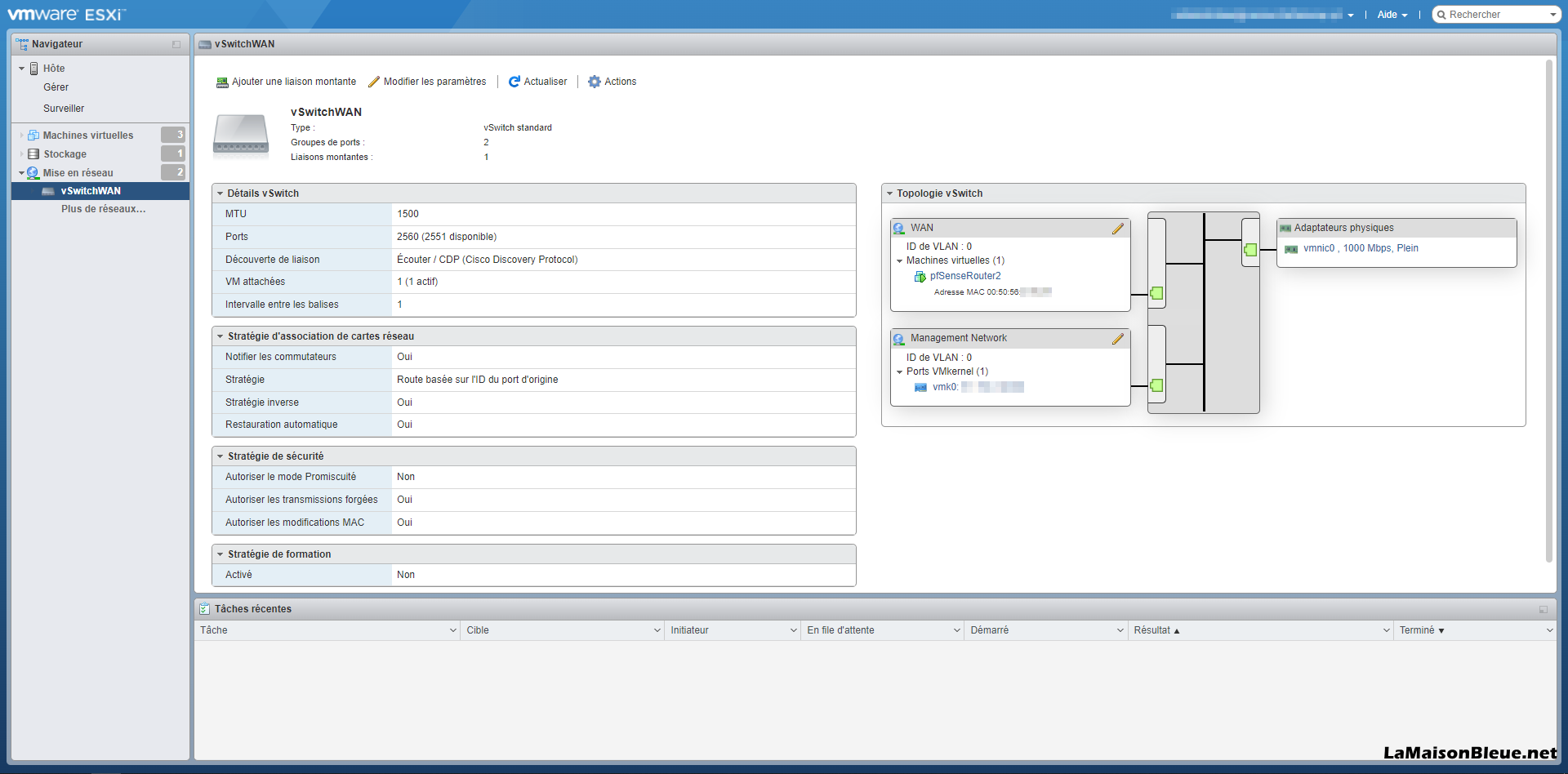Viewport: 1568px width, 774px height.
Task: Minimize the Navigateur panel with its collapse icon
Action: 176,44
